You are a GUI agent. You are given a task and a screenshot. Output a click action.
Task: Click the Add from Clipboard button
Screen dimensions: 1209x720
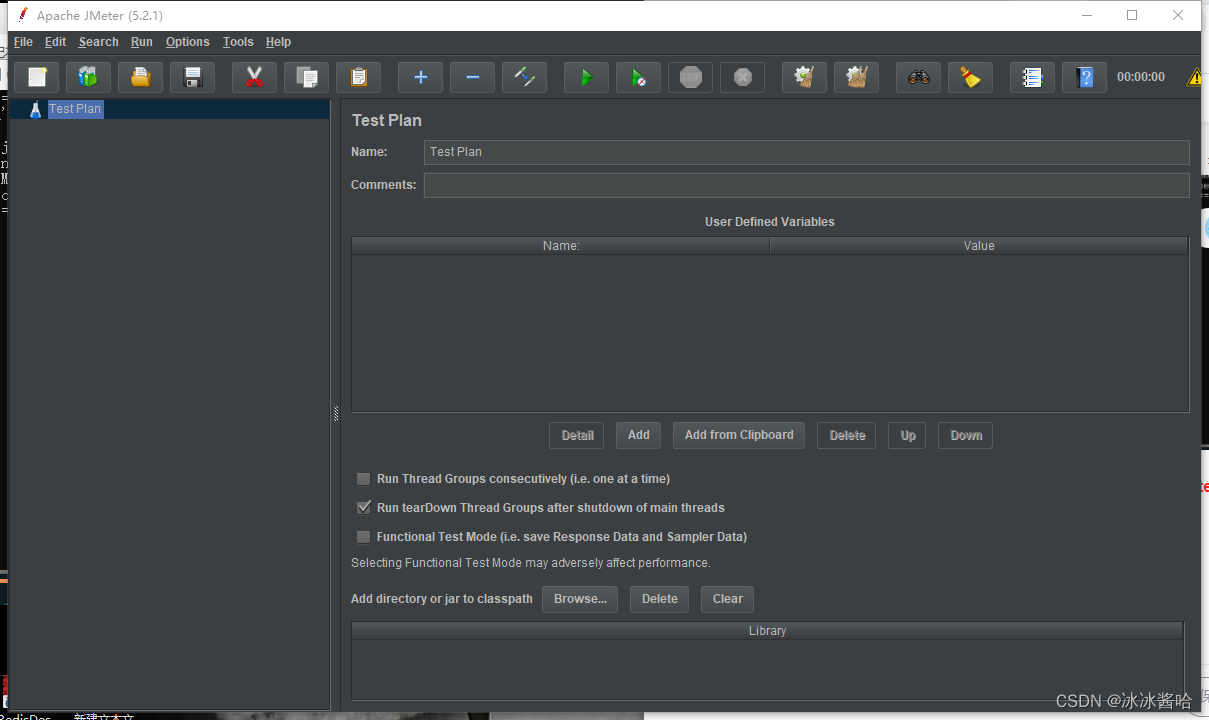tap(739, 435)
